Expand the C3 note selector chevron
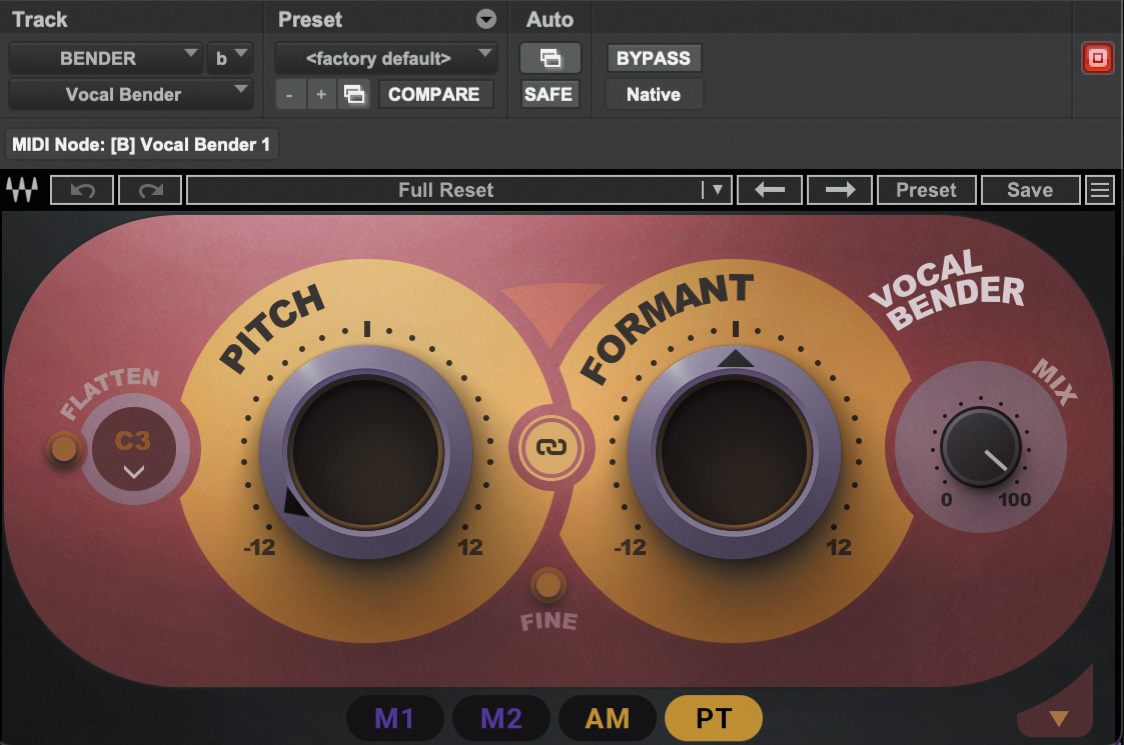 (x=133, y=473)
